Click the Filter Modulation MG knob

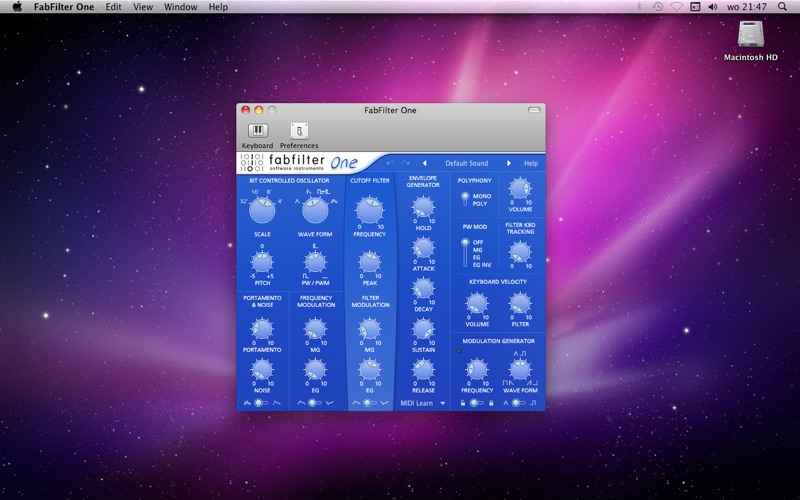coord(370,330)
